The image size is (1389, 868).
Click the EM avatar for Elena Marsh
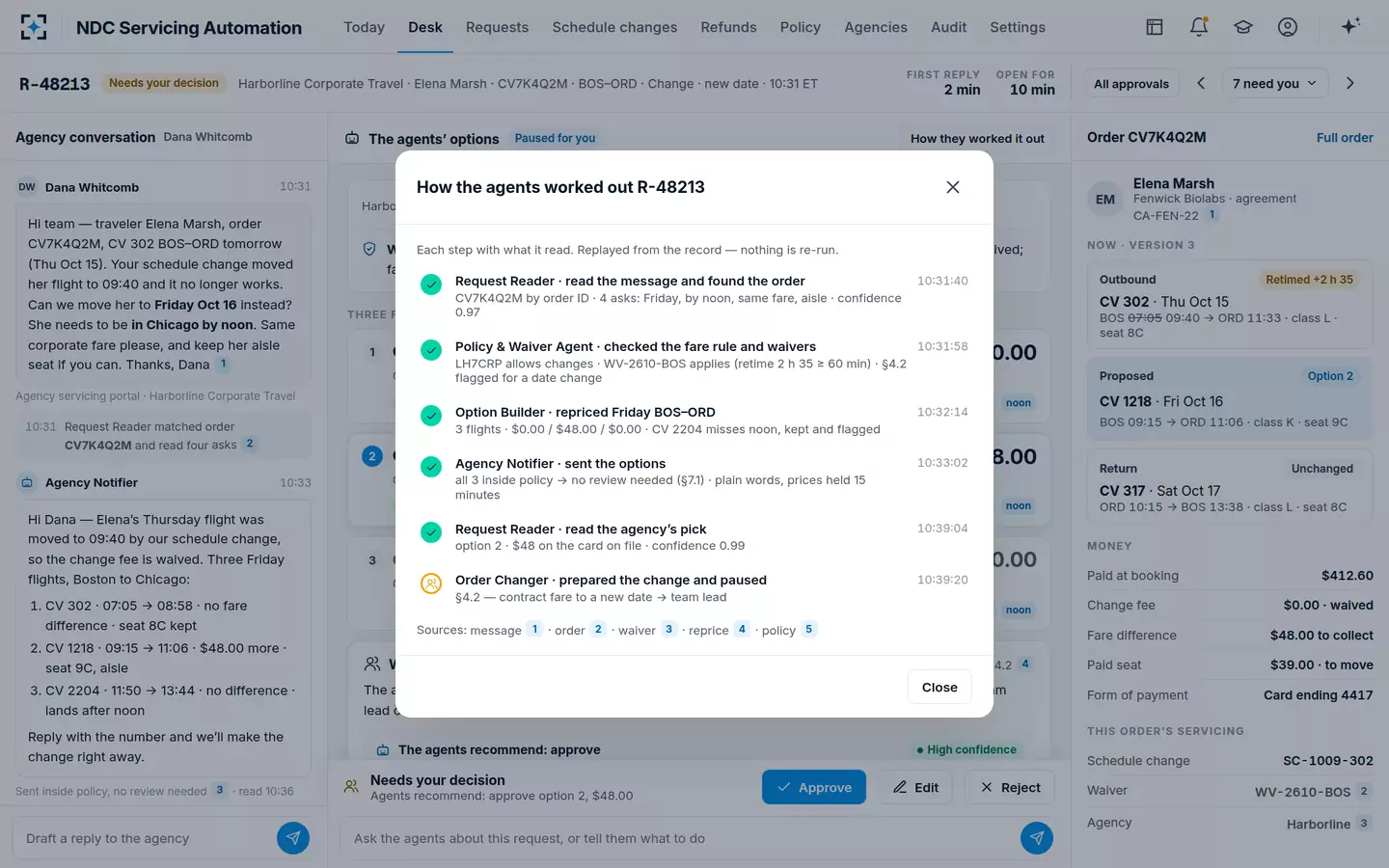click(x=1105, y=200)
